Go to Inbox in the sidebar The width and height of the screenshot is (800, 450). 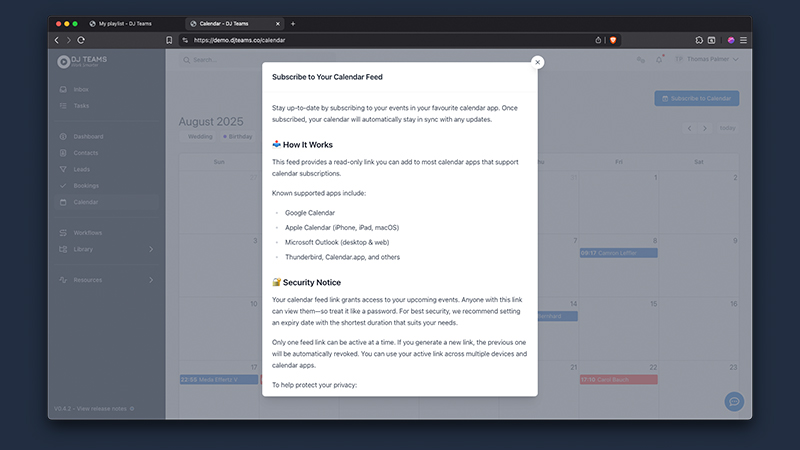coord(81,89)
